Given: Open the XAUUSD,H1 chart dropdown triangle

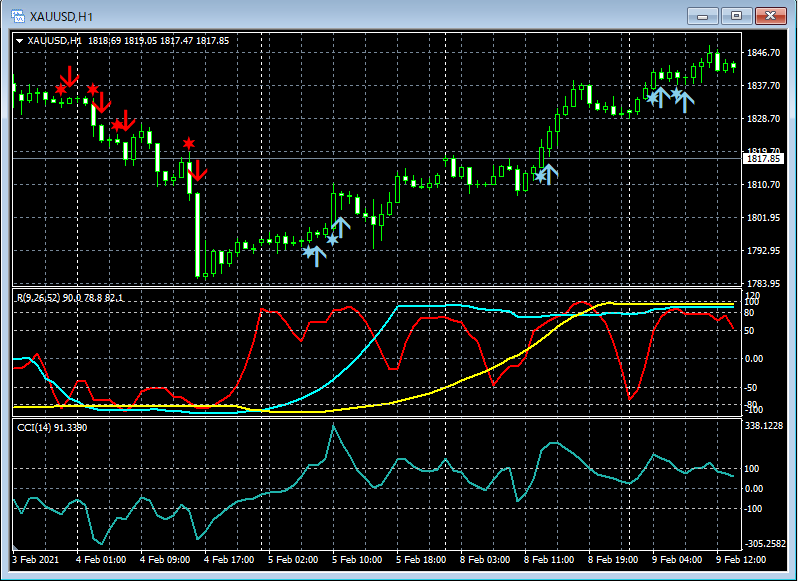Looking at the screenshot, I should pyautogui.click(x=19, y=41).
